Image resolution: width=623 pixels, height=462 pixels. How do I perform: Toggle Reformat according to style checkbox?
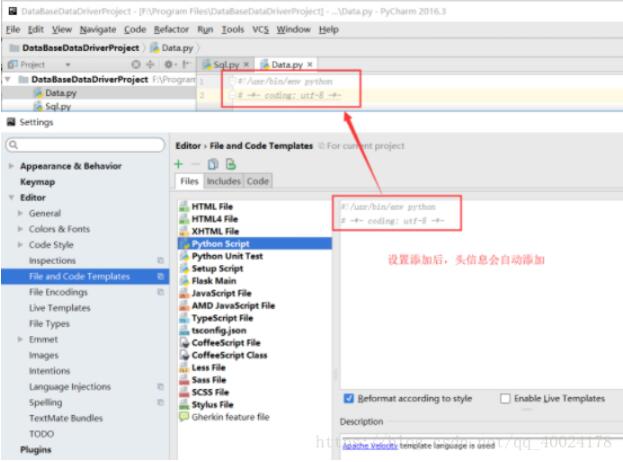coord(348,398)
